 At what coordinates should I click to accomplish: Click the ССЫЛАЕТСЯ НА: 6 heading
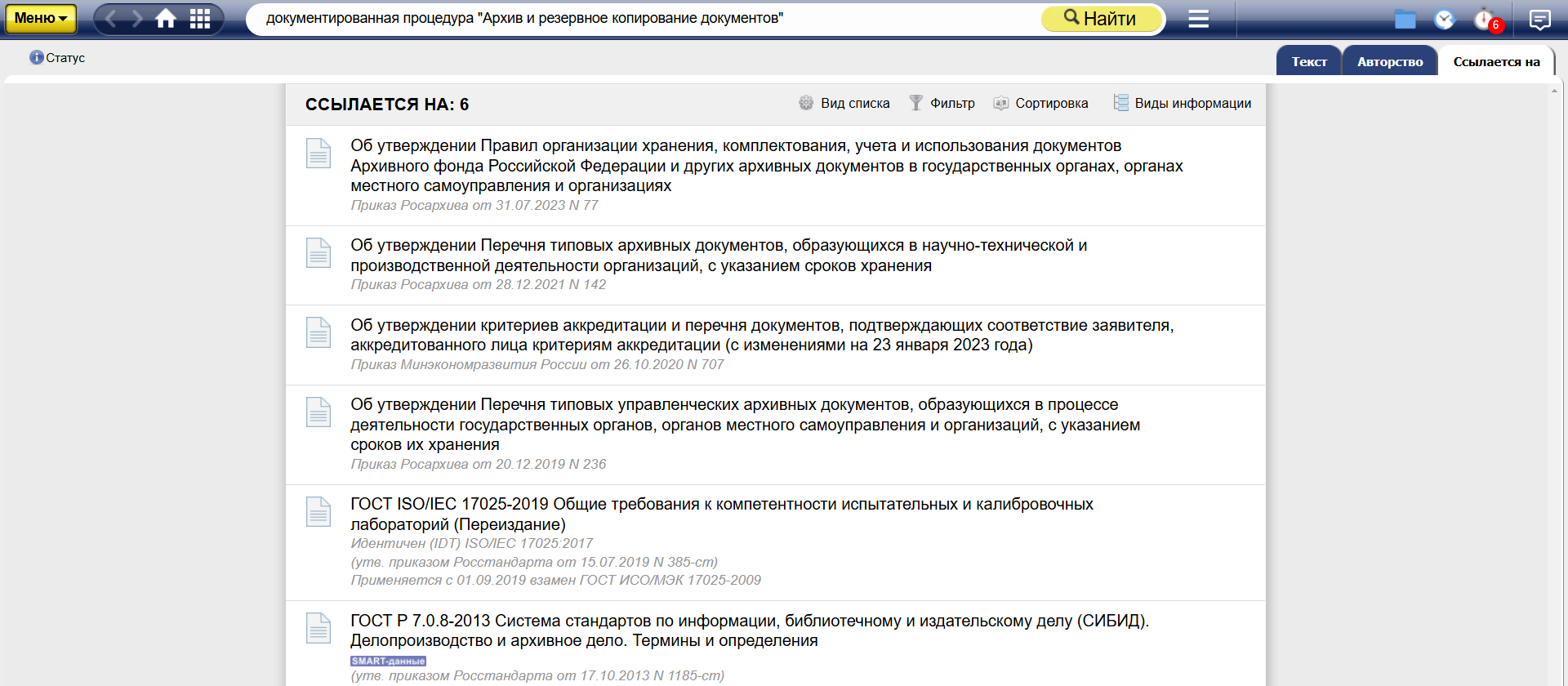coord(387,105)
